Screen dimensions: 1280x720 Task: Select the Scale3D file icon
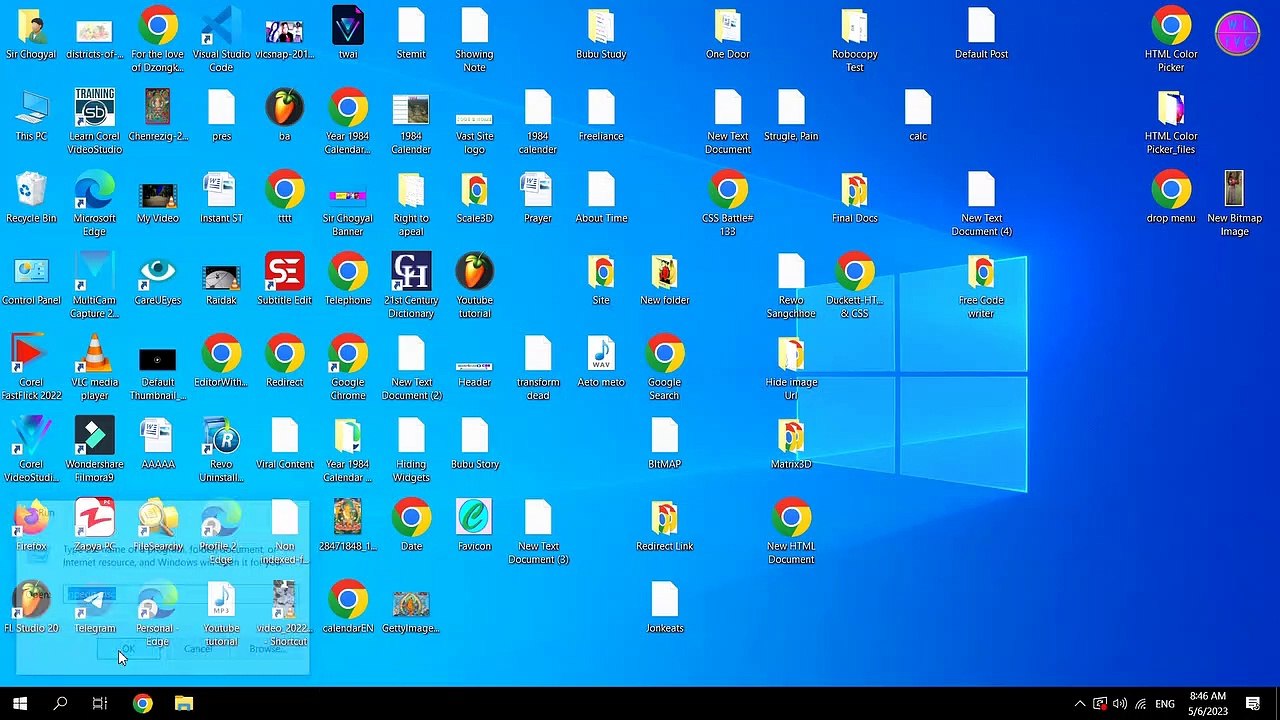[x=474, y=197]
